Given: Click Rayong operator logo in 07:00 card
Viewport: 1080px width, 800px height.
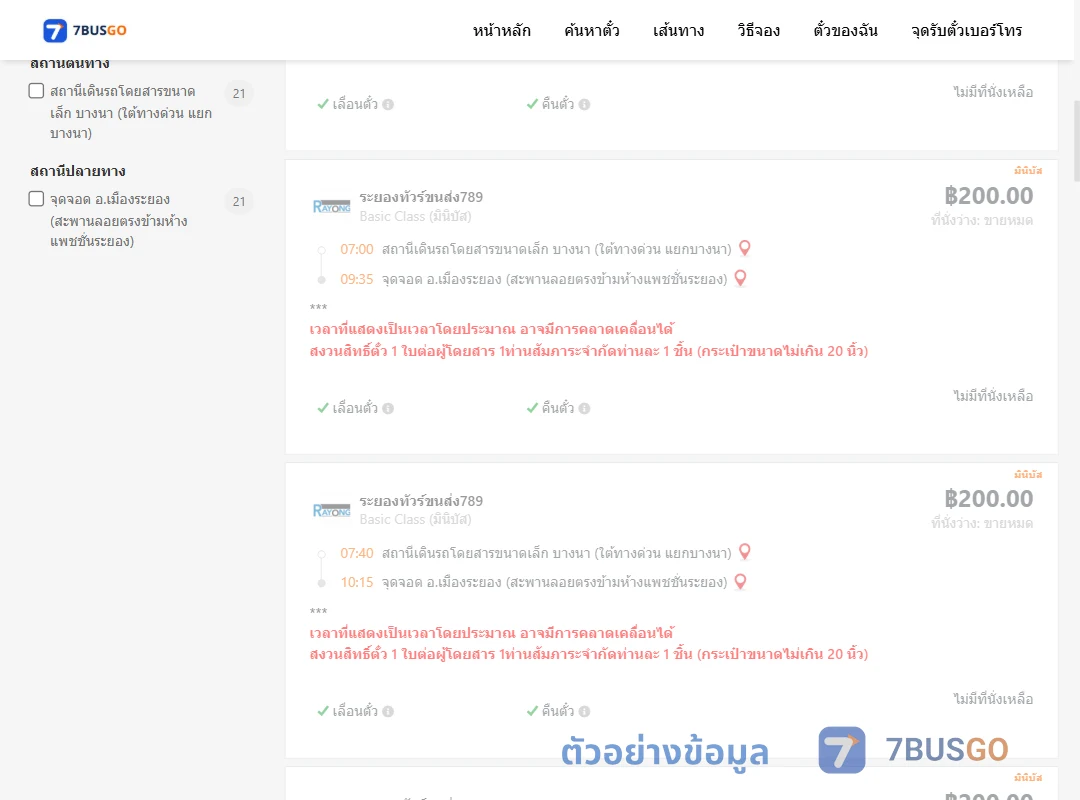Looking at the screenshot, I should tap(331, 206).
